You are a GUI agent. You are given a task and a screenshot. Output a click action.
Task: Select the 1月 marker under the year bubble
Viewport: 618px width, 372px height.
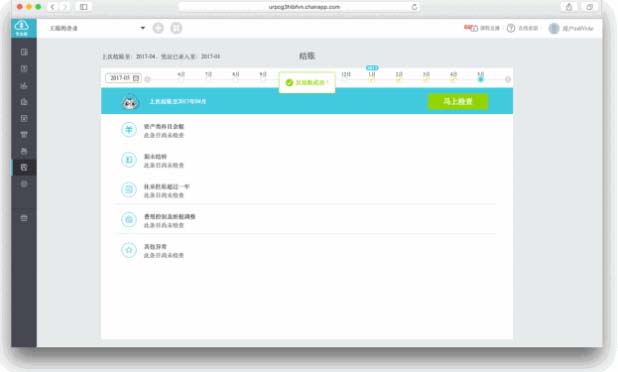(x=372, y=76)
